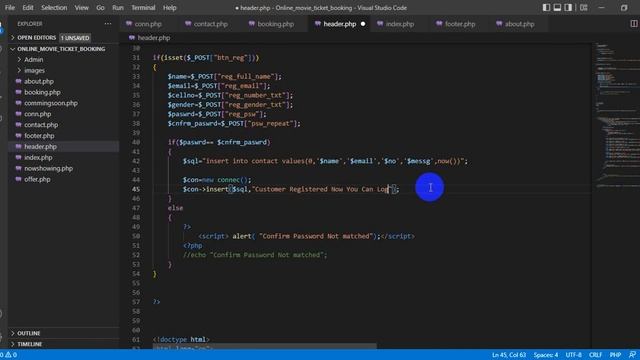Open the Terminal menu
Image resolution: width=640 pixels, height=360 pixels.
(x=143, y=8)
